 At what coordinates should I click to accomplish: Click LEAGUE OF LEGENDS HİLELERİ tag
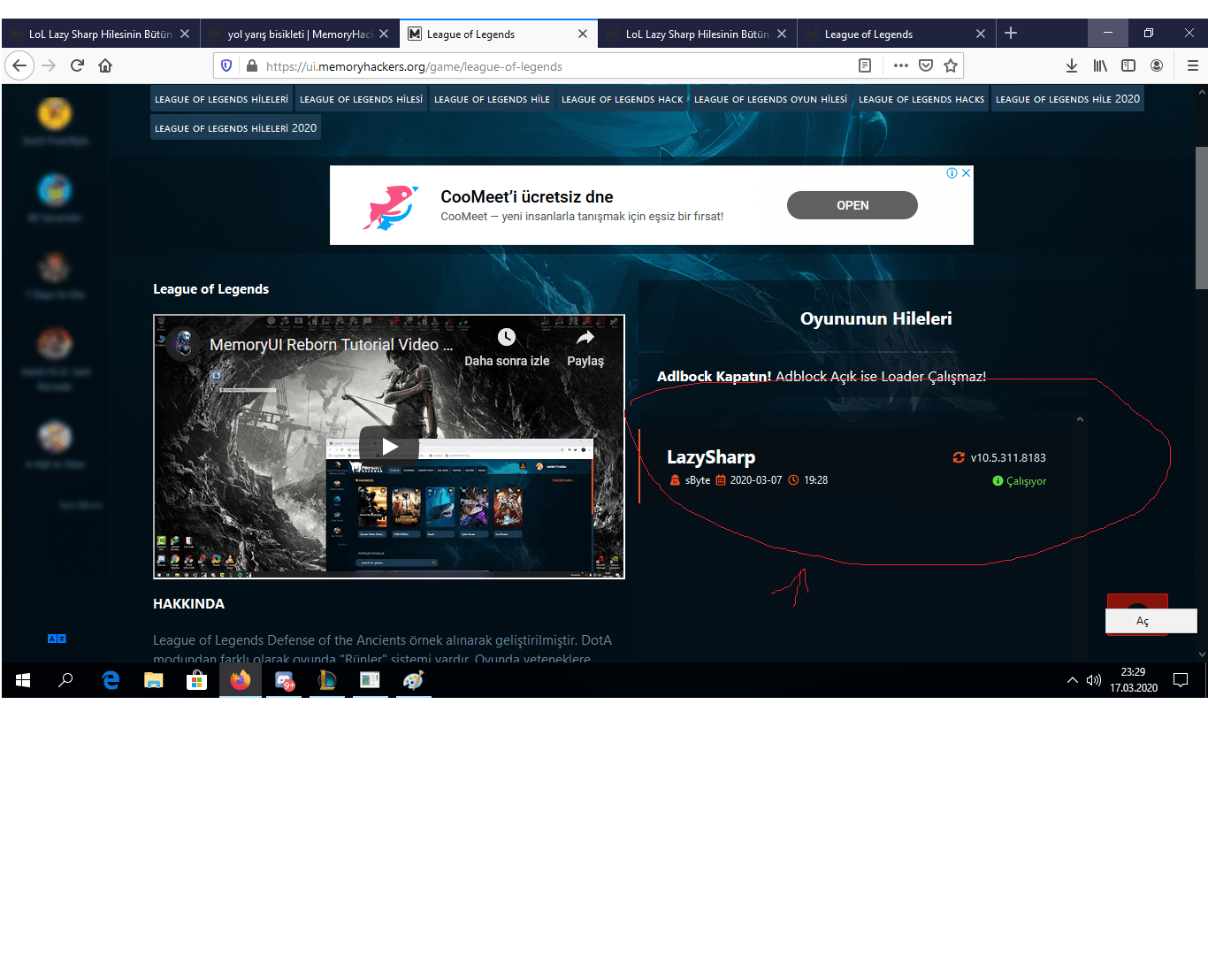[x=221, y=99]
